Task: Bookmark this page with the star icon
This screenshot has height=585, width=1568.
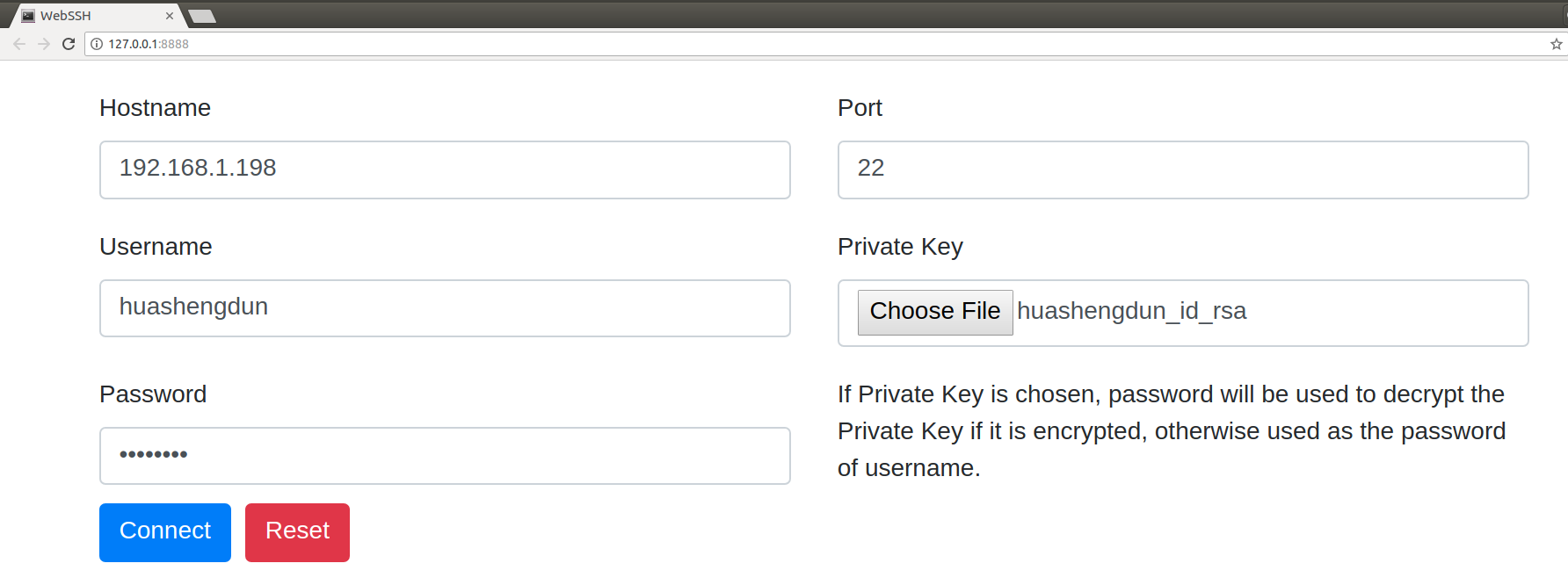Action: (x=1556, y=44)
